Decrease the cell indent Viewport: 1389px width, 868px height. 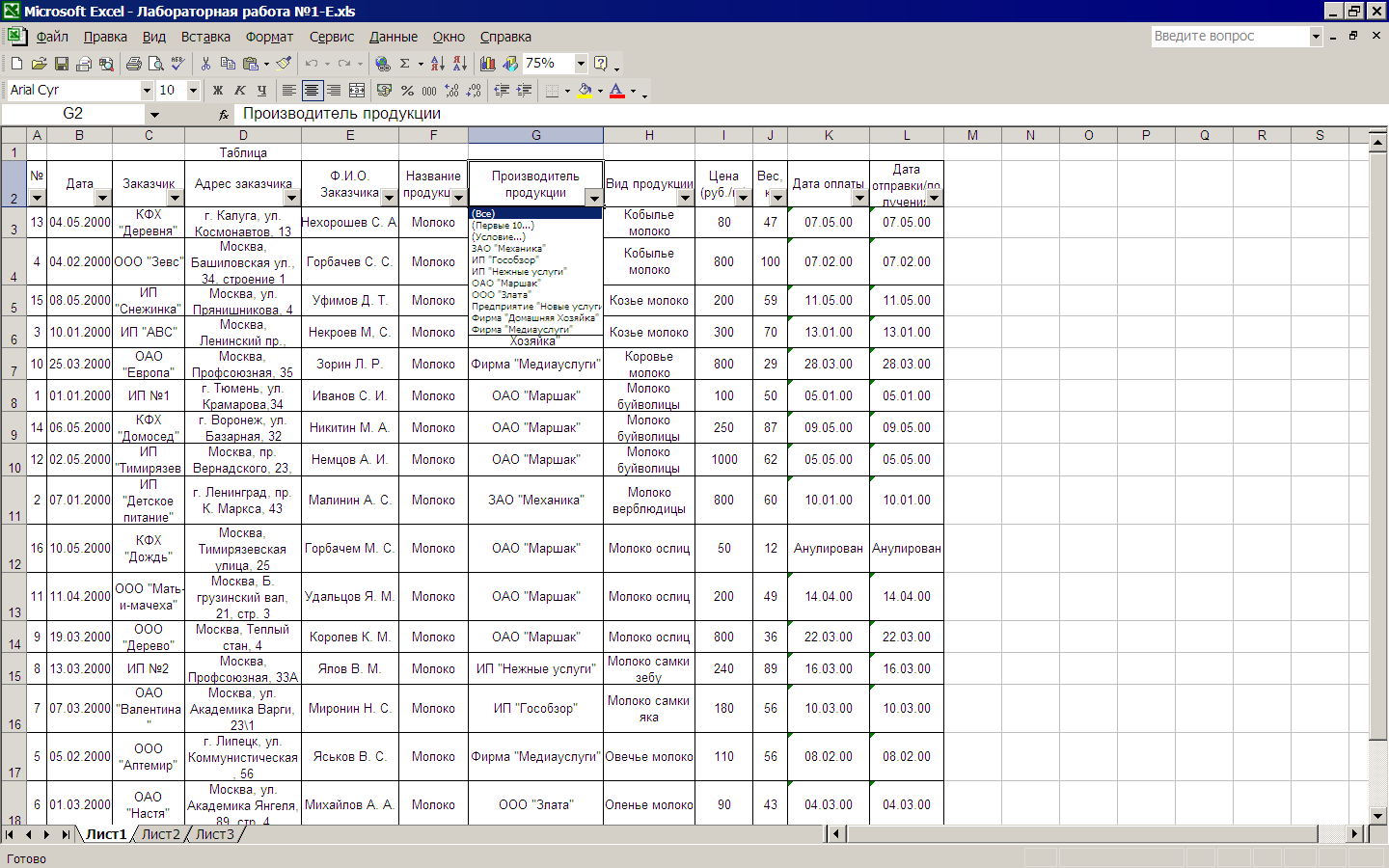coord(502,90)
